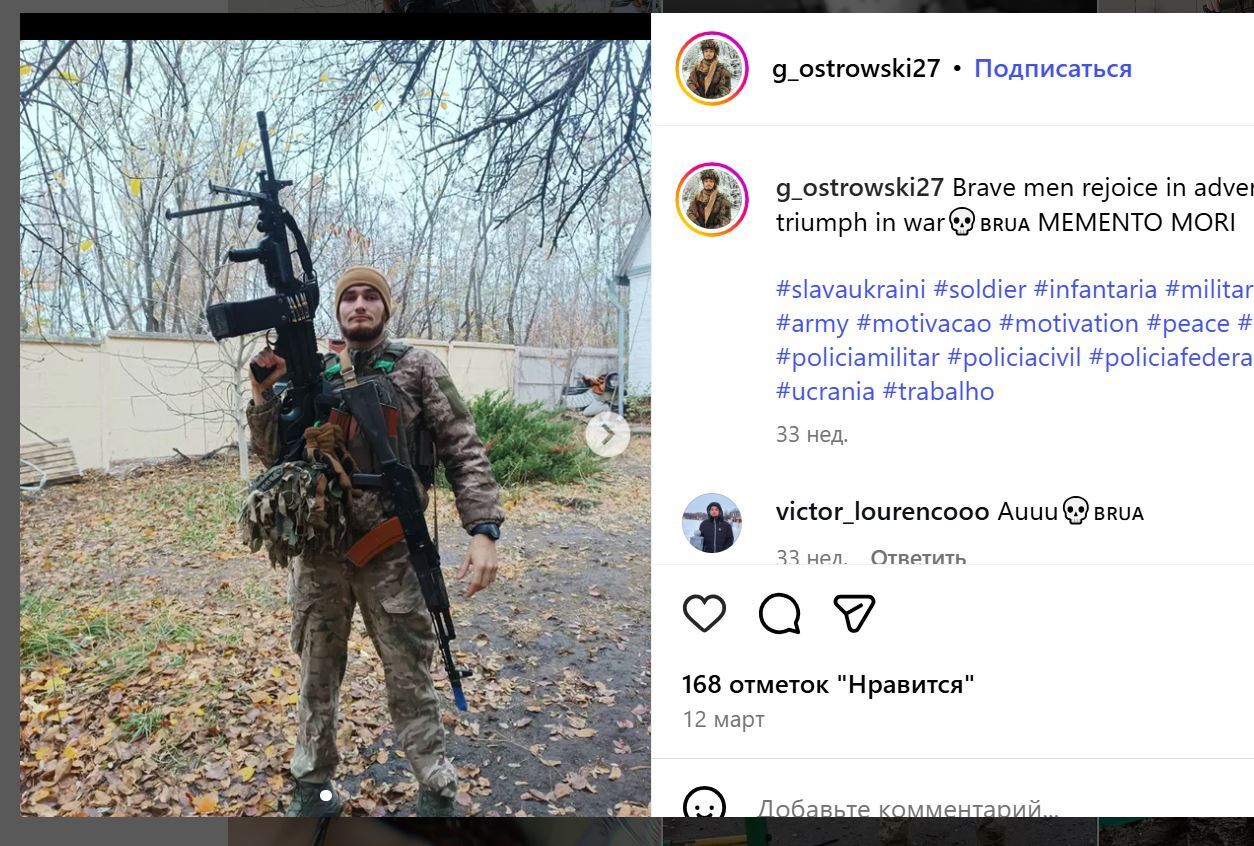Open the #slavaukraini hashtag
Screen dimensions: 1254x846
click(851, 289)
